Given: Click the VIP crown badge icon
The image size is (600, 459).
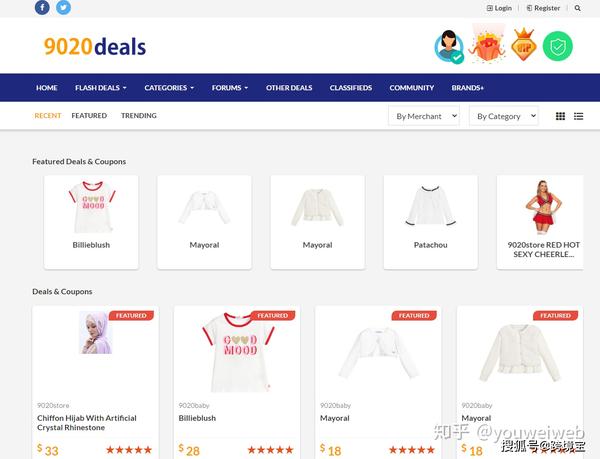Looking at the screenshot, I should [x=523, y=45].
